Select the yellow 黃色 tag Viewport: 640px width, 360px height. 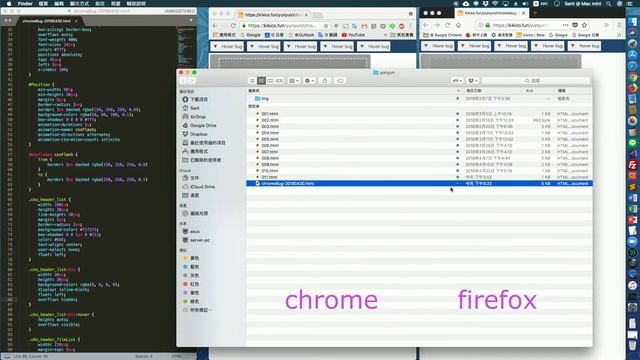[x=191, y=258]
